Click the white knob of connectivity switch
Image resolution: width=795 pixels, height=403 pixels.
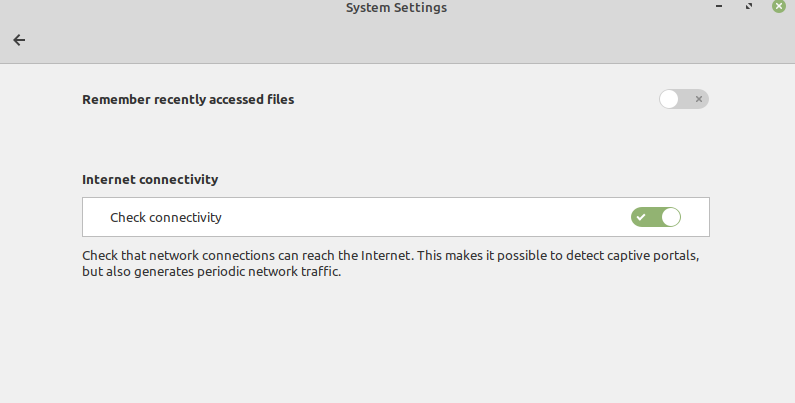(x=670, y=217)
